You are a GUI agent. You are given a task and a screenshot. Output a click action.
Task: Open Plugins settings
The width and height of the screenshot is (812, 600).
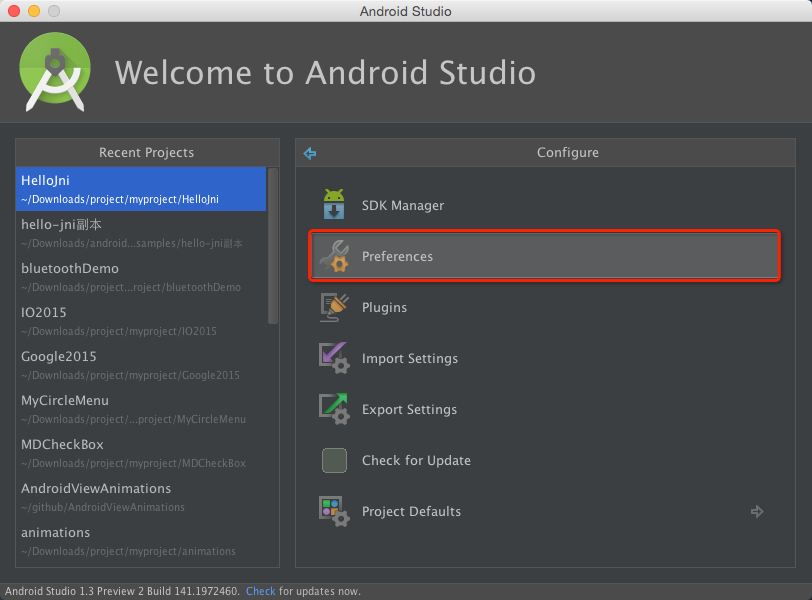pos(544,307)
